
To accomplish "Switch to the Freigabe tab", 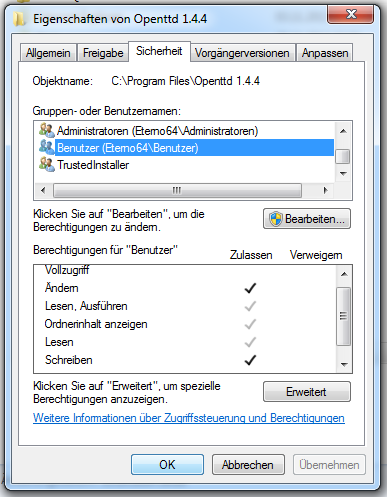I will [103, 53].
